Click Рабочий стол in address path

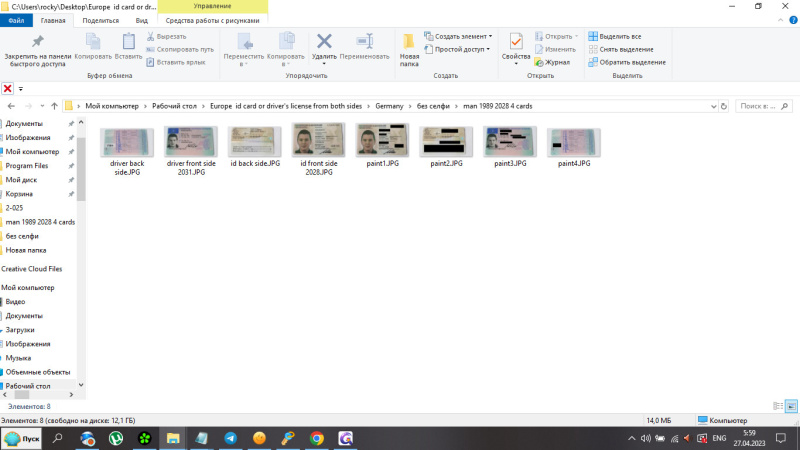(x=174, y=106)
